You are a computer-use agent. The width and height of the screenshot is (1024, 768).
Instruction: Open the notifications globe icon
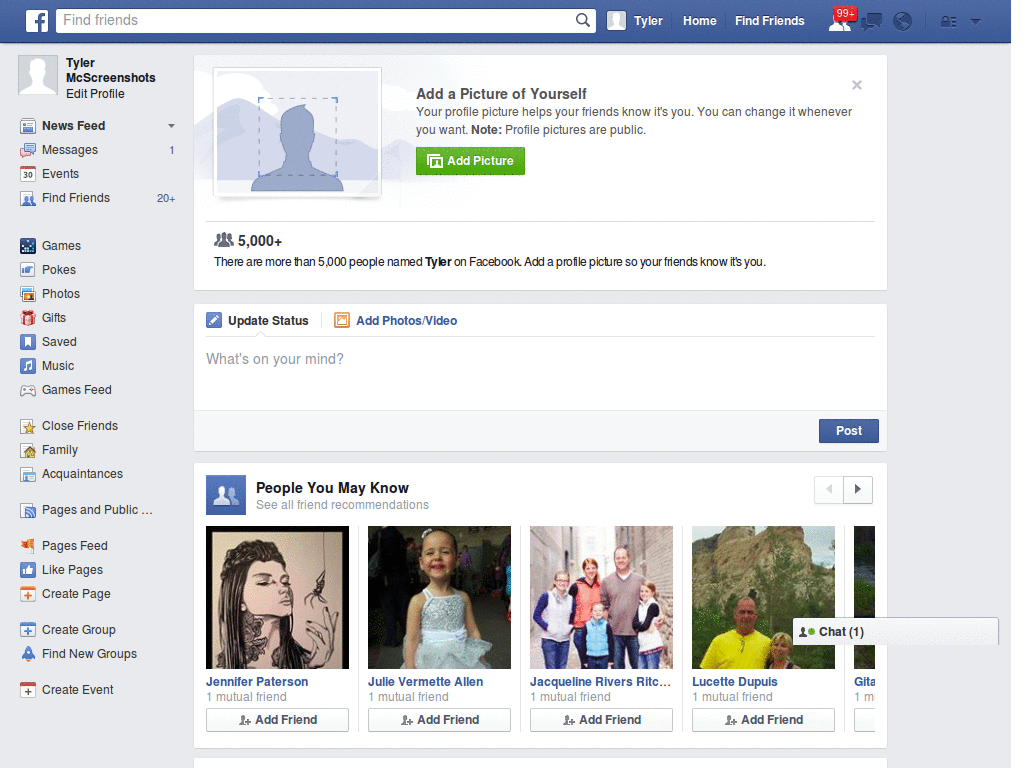(903, 22)
